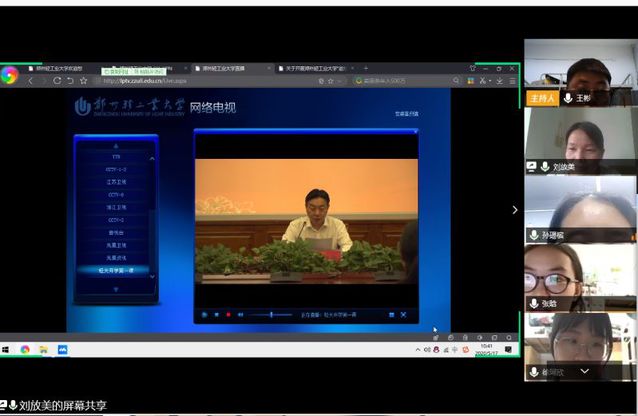Click the Chrome icon in the taskbar
Screen dimensions: 638x416
(25, 349)
